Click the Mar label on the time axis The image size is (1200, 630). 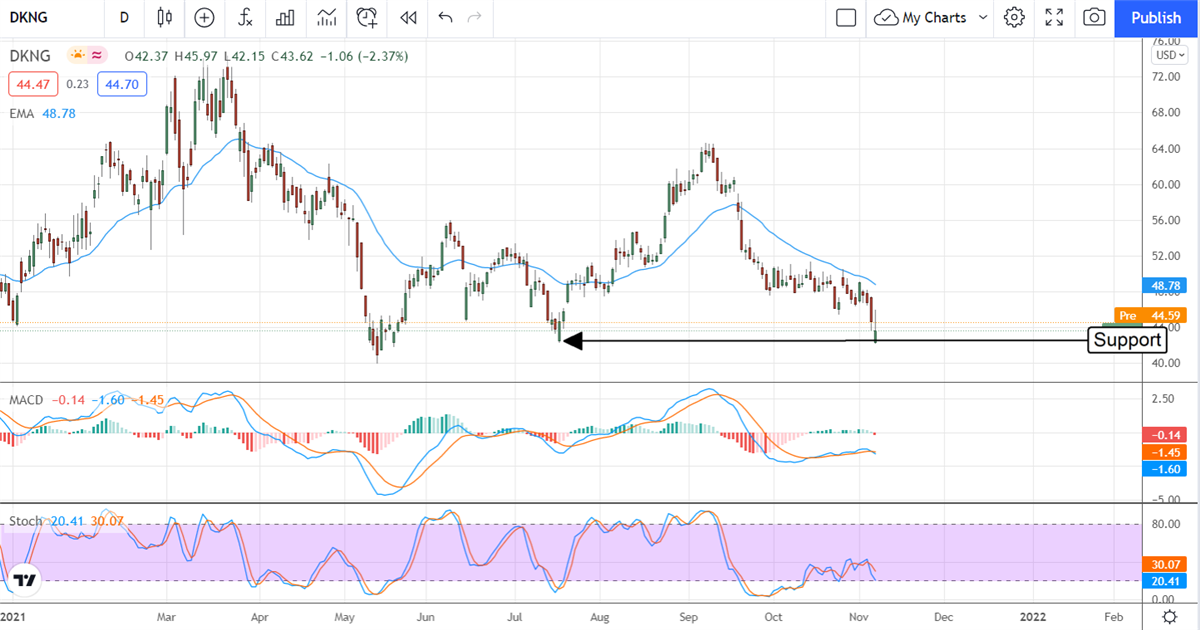(167, 617)
